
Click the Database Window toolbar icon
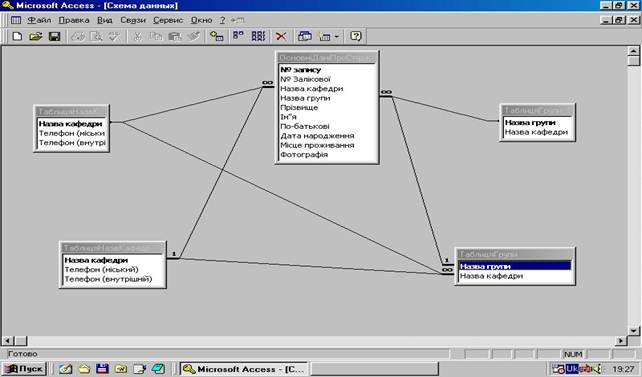(305, 36)
